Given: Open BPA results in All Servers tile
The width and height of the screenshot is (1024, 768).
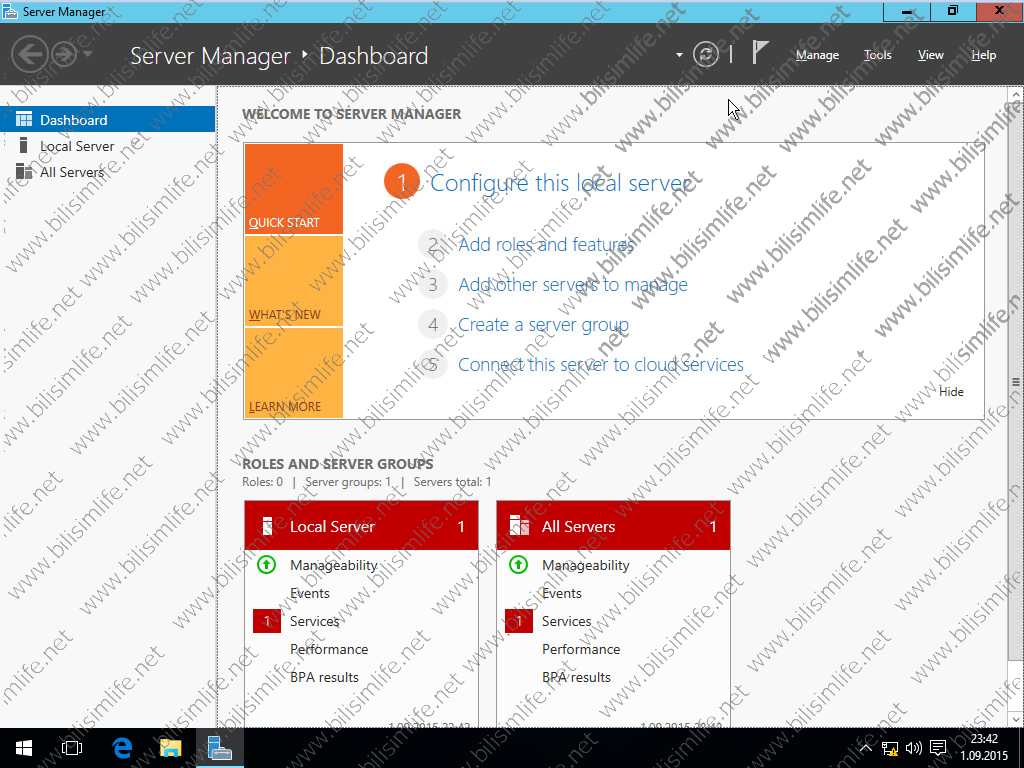Looking at the screenshot, I should click(x=576, y=677).
